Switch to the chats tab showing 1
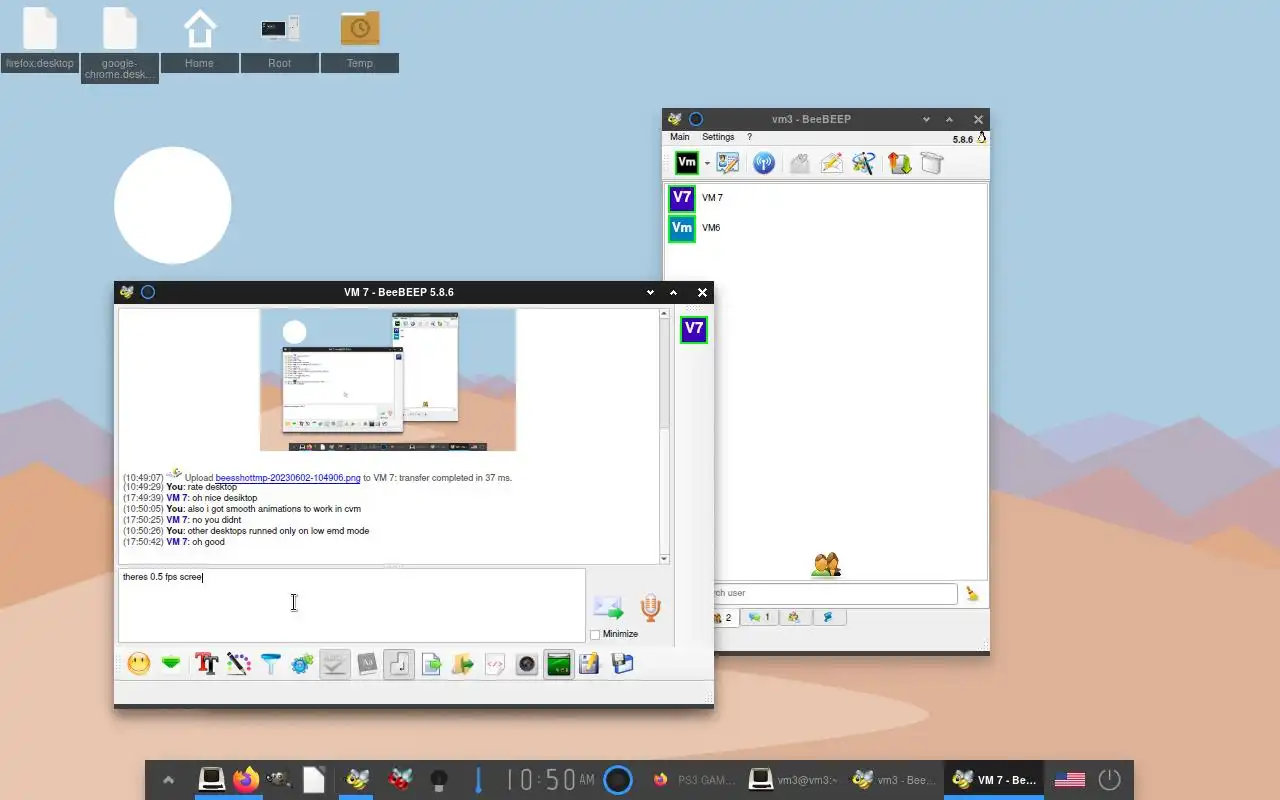This screenshot has height=800, width=1280. tap(759, 618)
